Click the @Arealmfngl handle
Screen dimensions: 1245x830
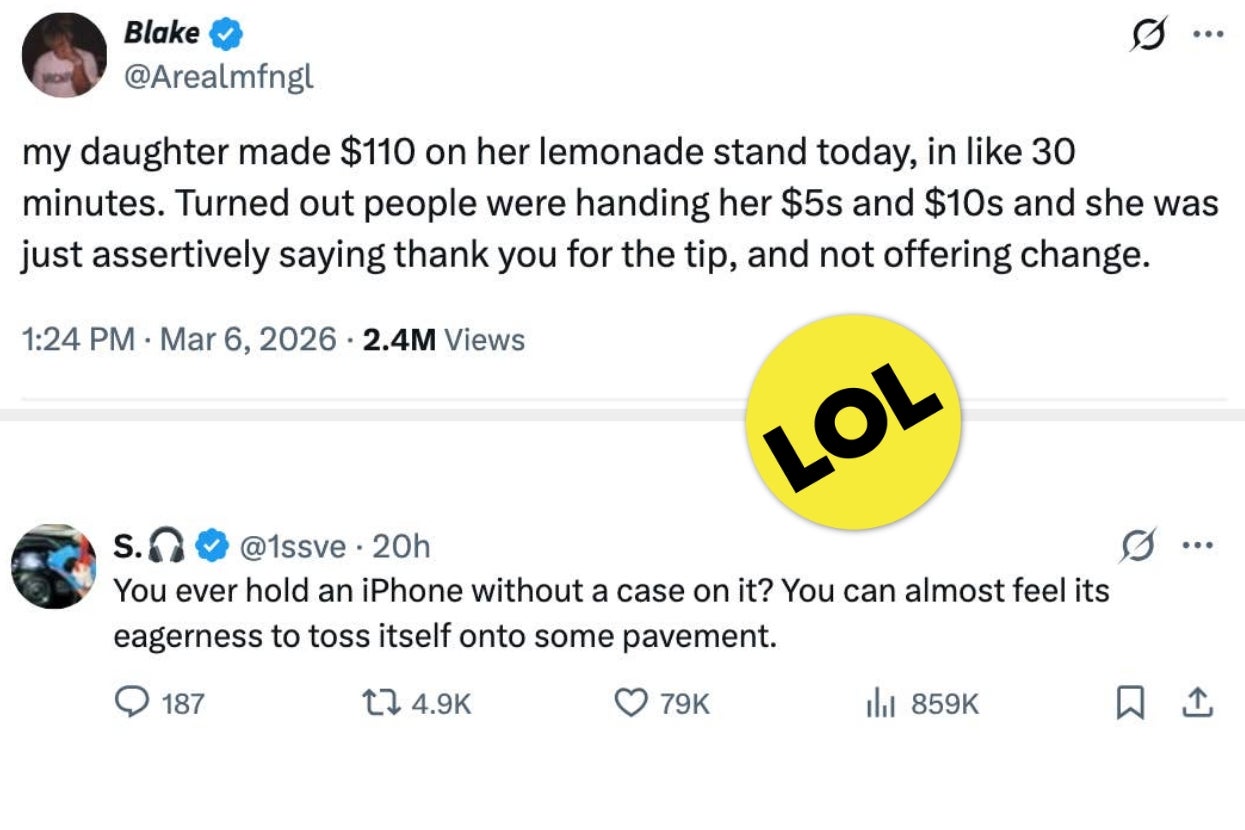point(218,76)
